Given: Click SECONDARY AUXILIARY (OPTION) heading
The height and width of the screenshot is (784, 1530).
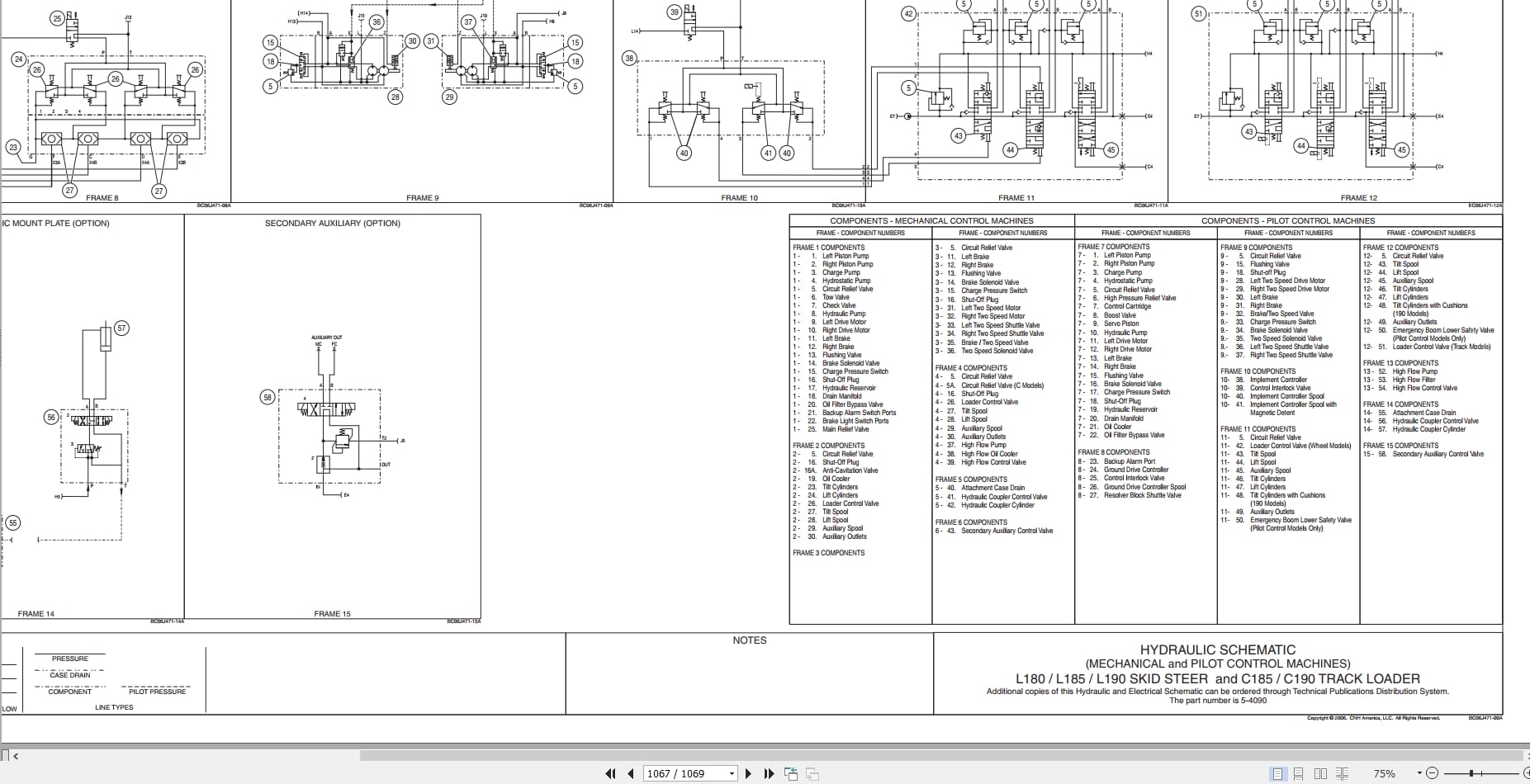Looking at the screenshot, I should point(332,223).
